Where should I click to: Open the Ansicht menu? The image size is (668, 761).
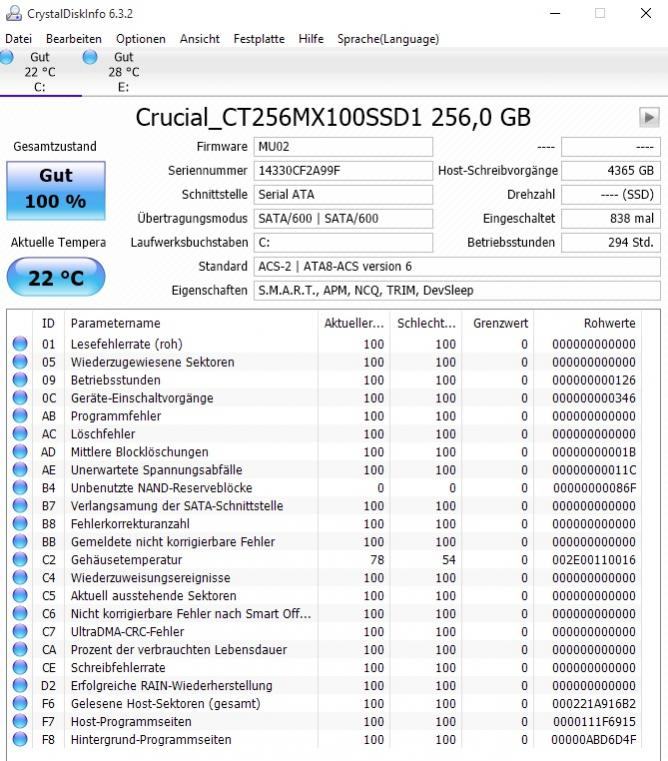(x=200, y=39)
